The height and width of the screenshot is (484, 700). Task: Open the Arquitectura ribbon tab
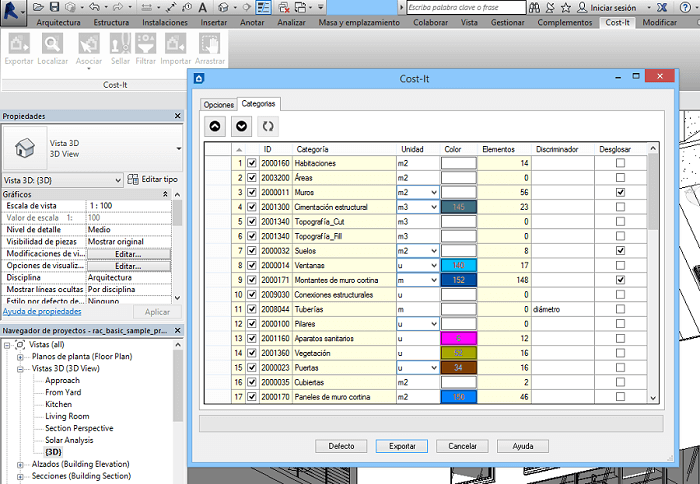point(58,22)
